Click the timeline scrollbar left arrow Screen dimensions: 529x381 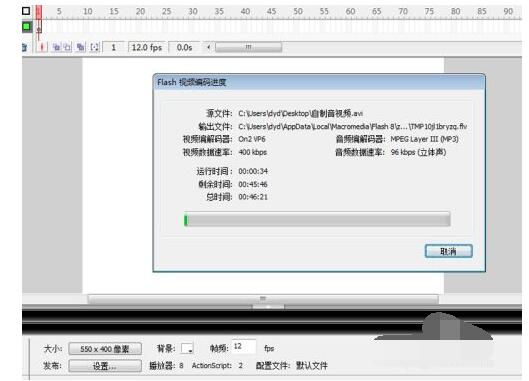[x=208, y=47]
